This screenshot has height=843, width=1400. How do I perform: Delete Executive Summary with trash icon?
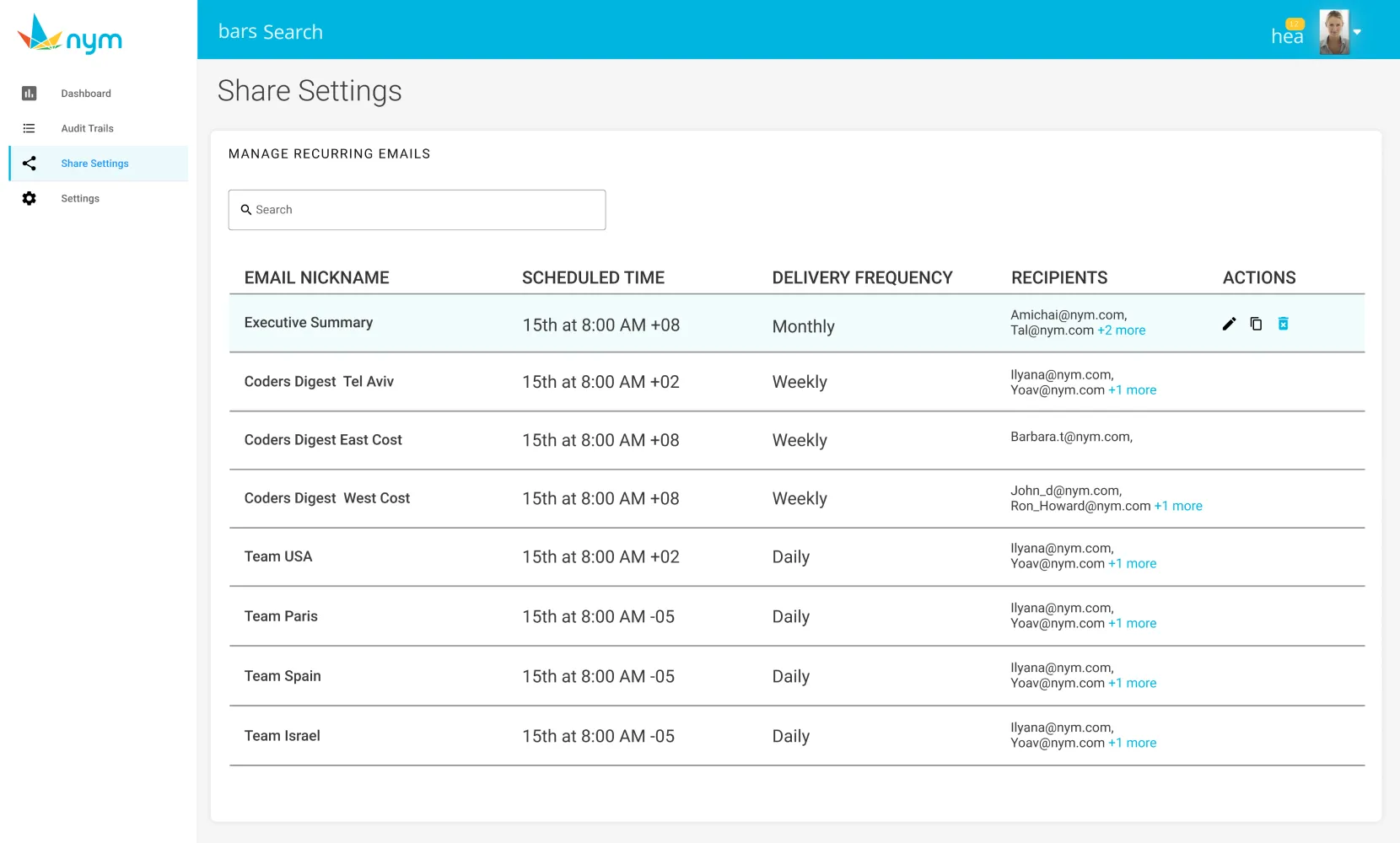click(x=1283, y=324)
